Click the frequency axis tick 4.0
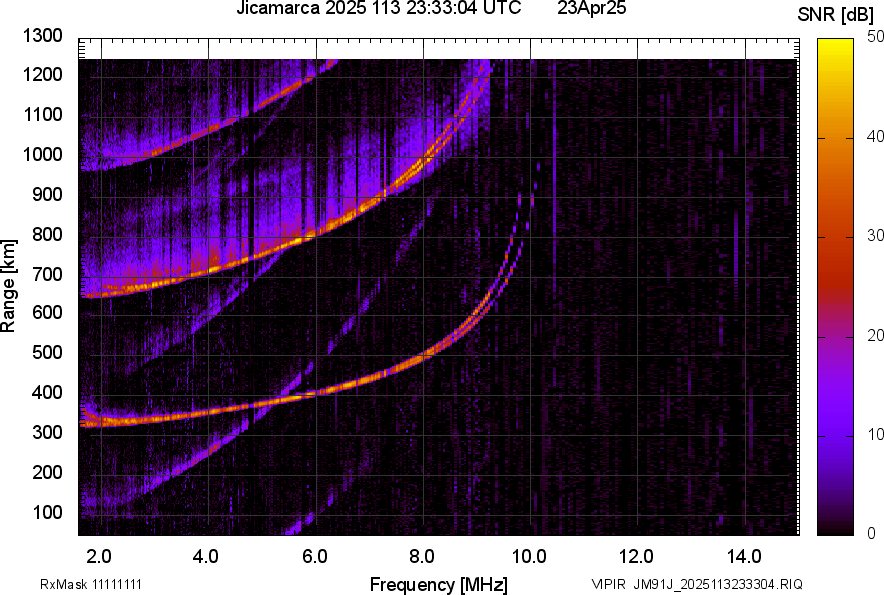The image size is (884, 595). click(x=206, y=556)
